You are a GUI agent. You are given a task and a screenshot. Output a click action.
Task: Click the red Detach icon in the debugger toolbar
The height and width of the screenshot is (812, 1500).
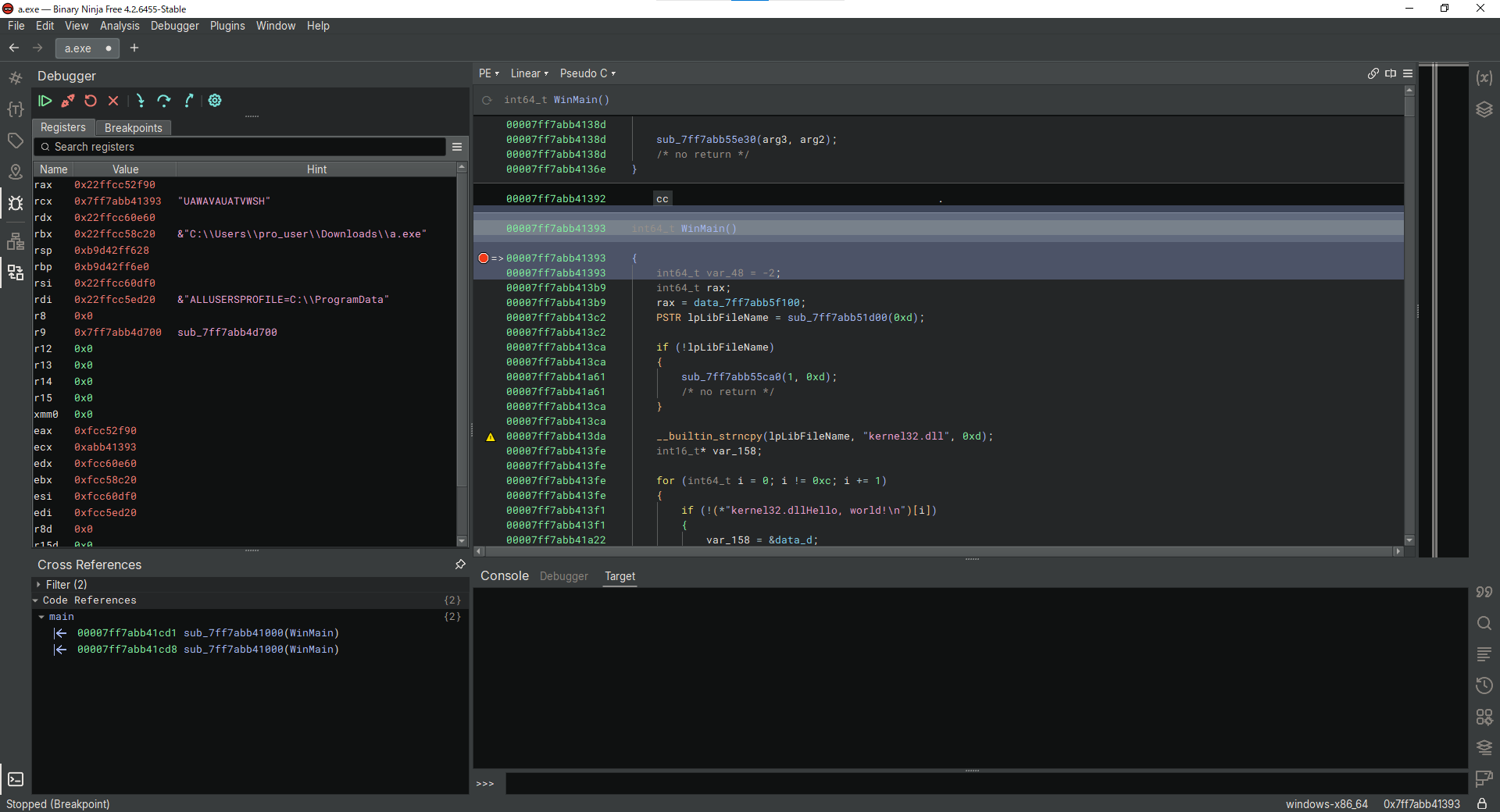[x=68, y=101]
